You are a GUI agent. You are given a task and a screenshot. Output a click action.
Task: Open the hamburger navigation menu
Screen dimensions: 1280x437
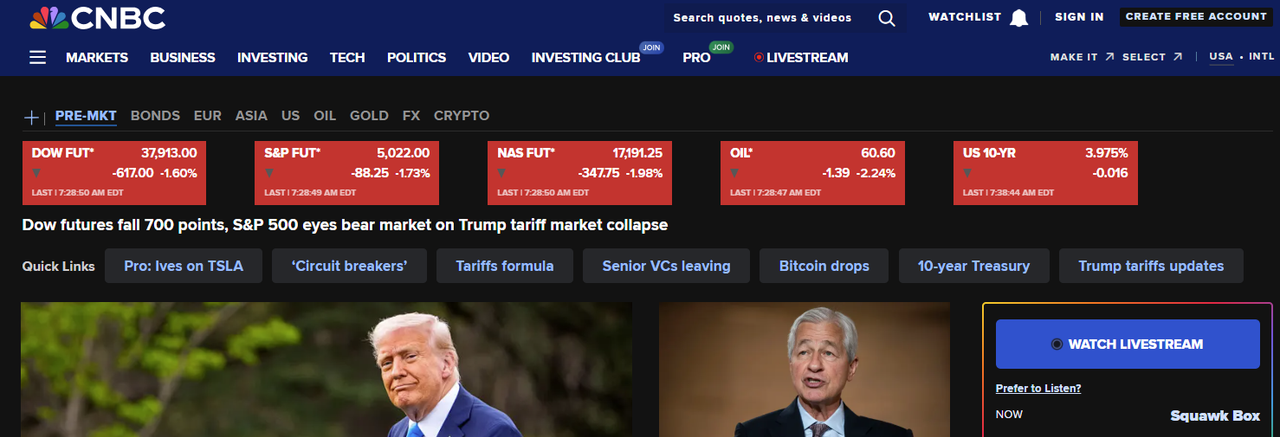[x=38, y=57]
